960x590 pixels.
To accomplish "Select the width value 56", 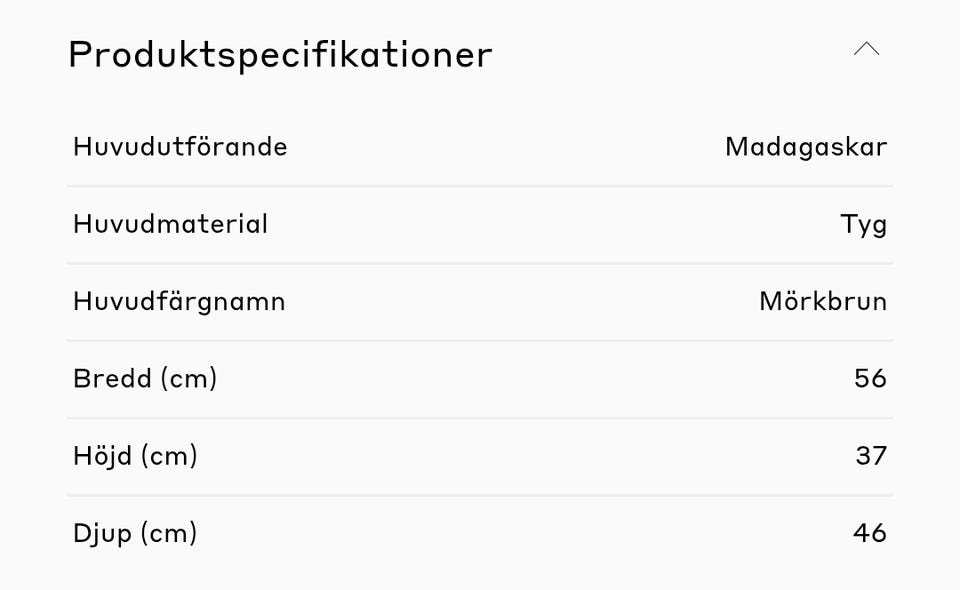I will point(870,378).
